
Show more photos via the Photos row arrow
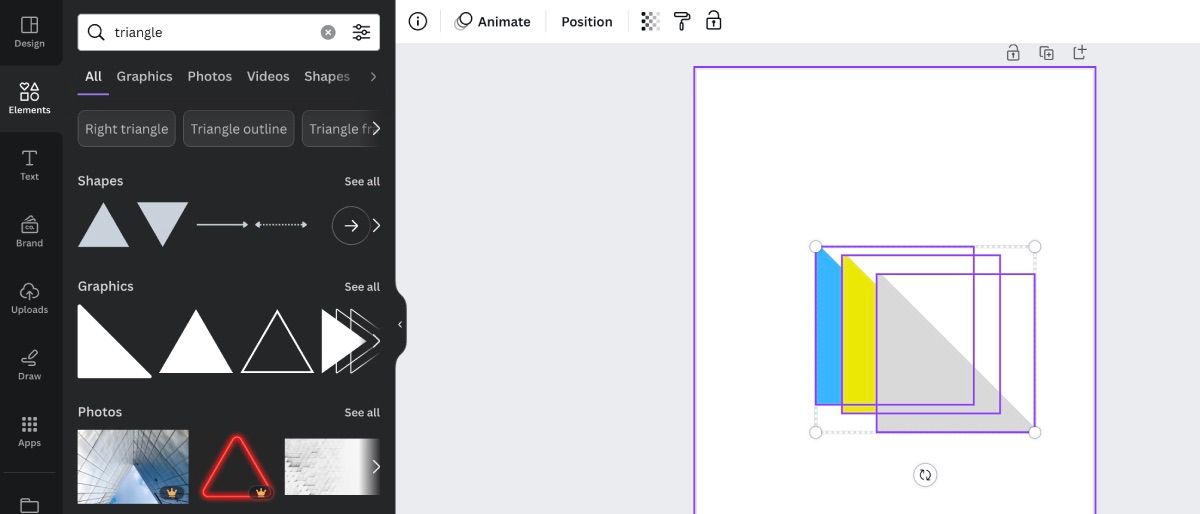coord(376,466)
